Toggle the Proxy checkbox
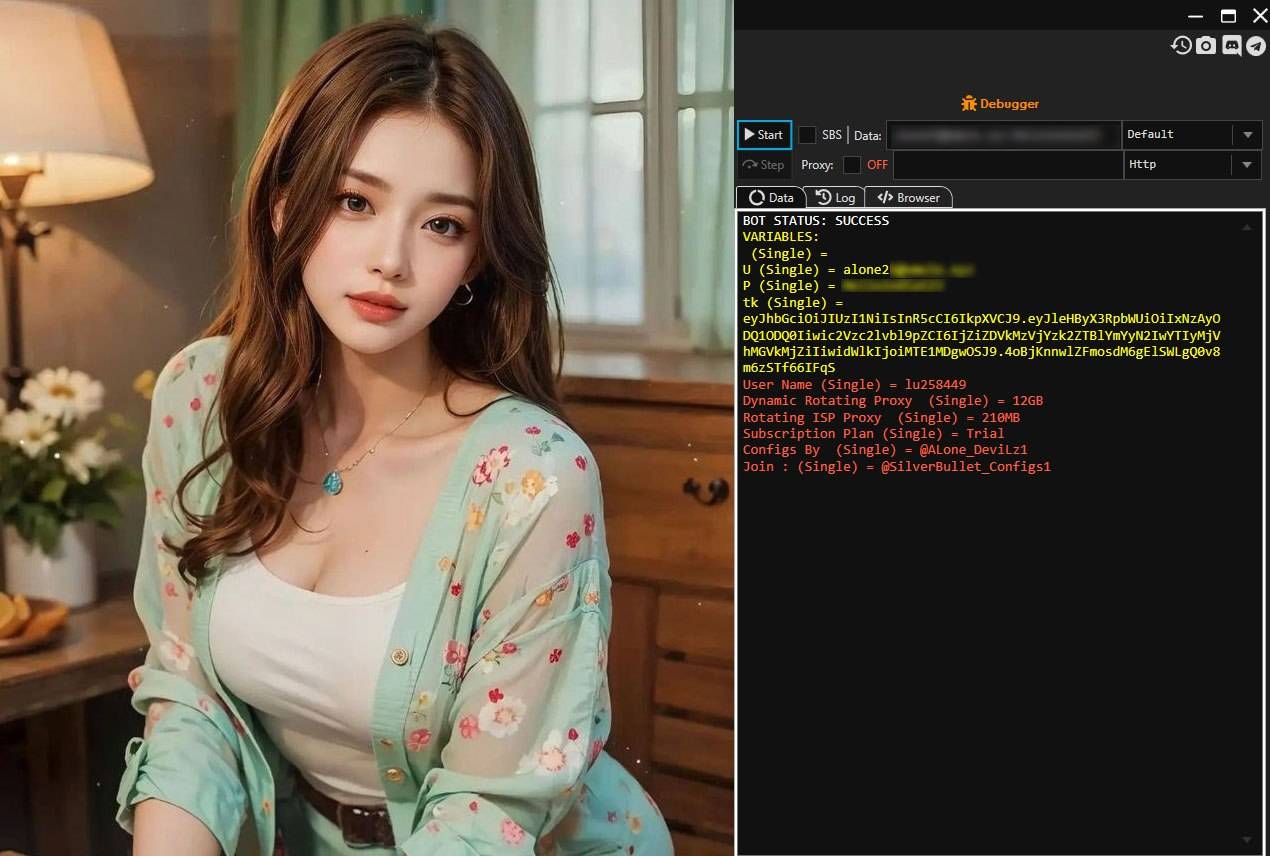1270x856 pixels. (852, 165)
